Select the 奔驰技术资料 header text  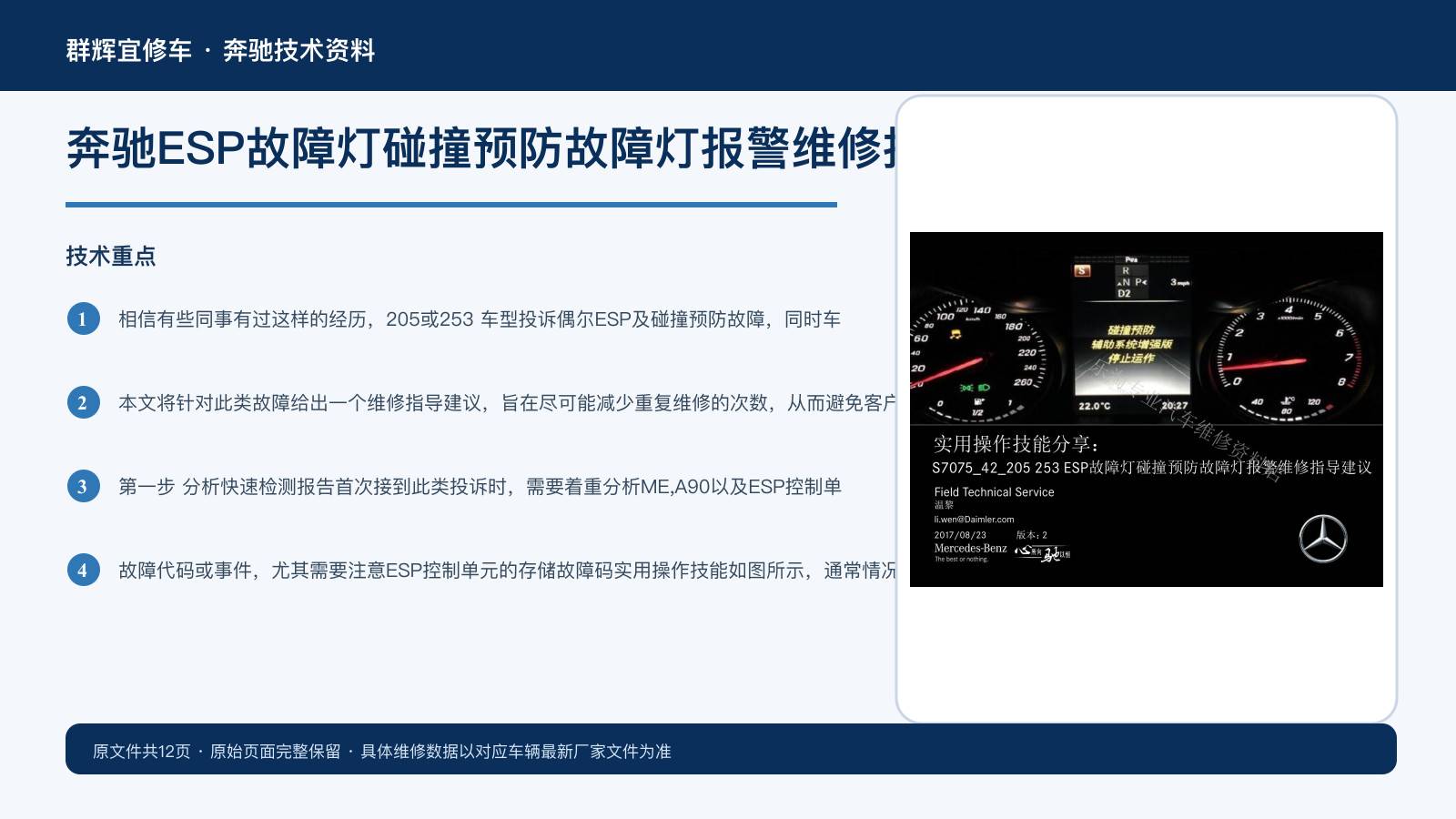(299, 50)
